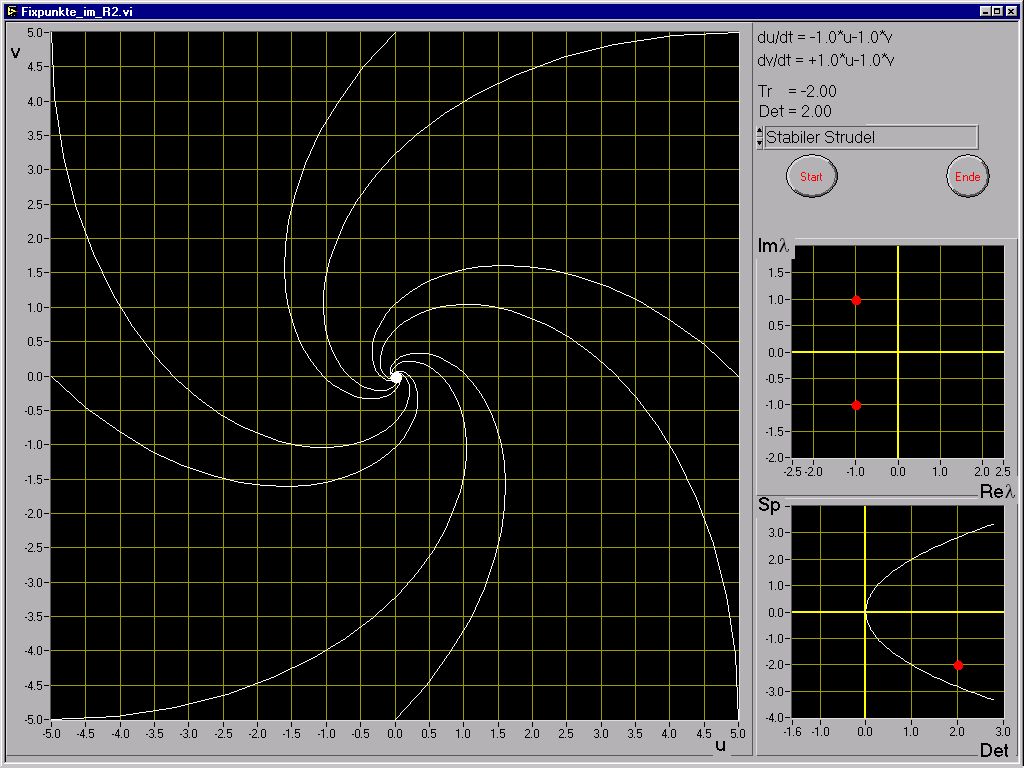Click the dv/dt equation text

(826, 60)
